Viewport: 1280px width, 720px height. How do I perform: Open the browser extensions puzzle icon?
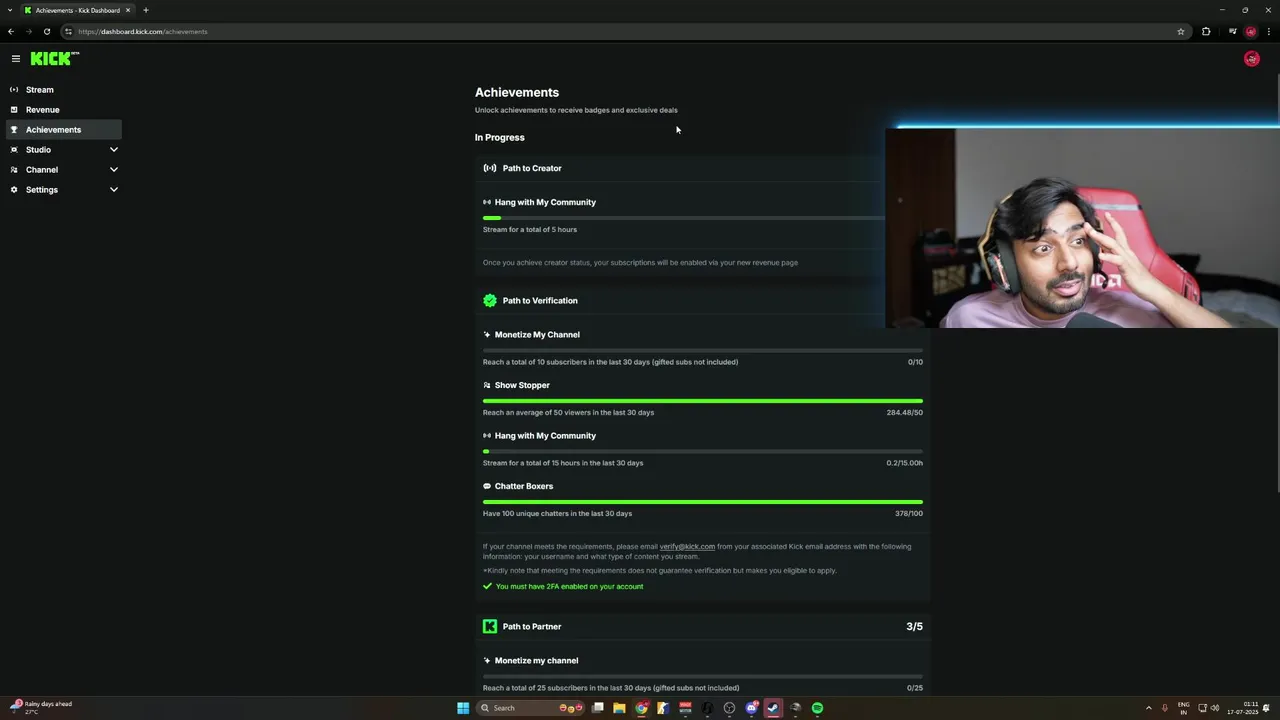tap(1206, 31)
